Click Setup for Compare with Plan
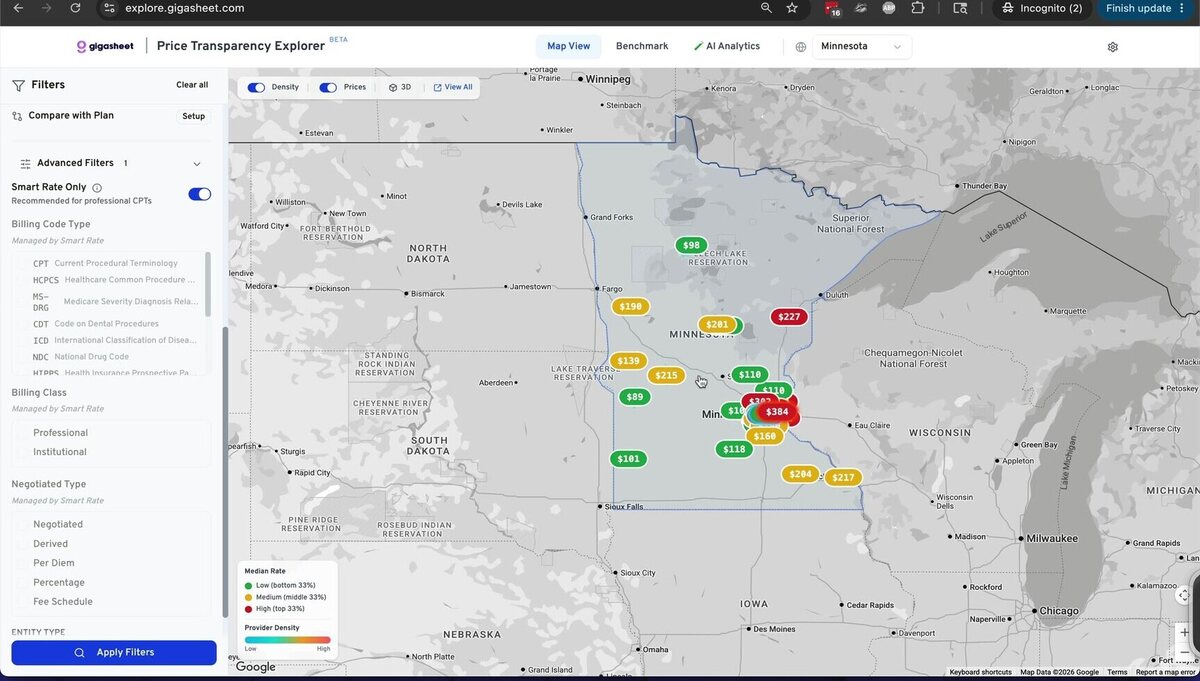The image size is (1200, 681). point(194,116)
